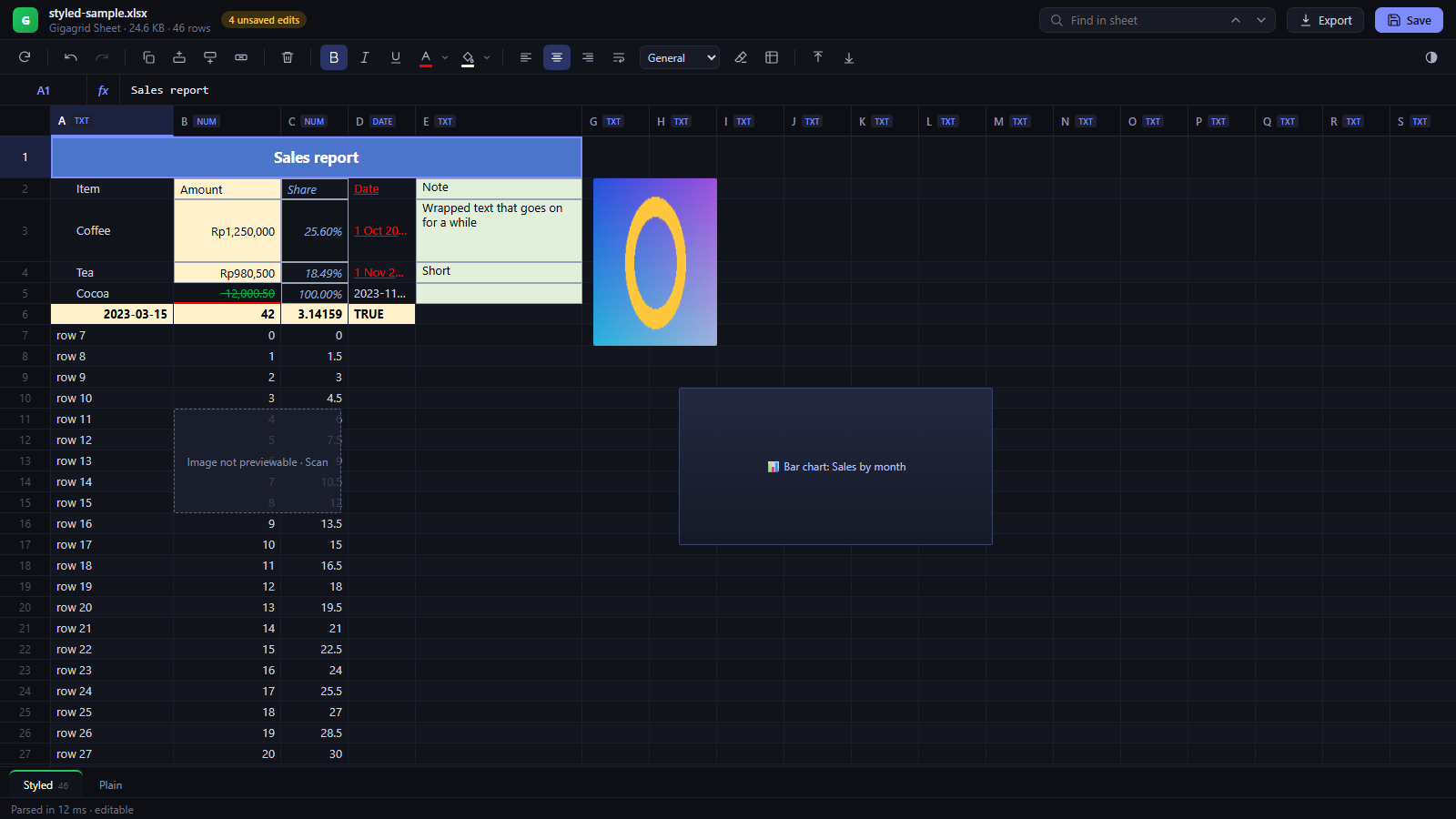Select the 2023-03-15 cell
The image size is (1456, 819).
click(x=112, y=314)
